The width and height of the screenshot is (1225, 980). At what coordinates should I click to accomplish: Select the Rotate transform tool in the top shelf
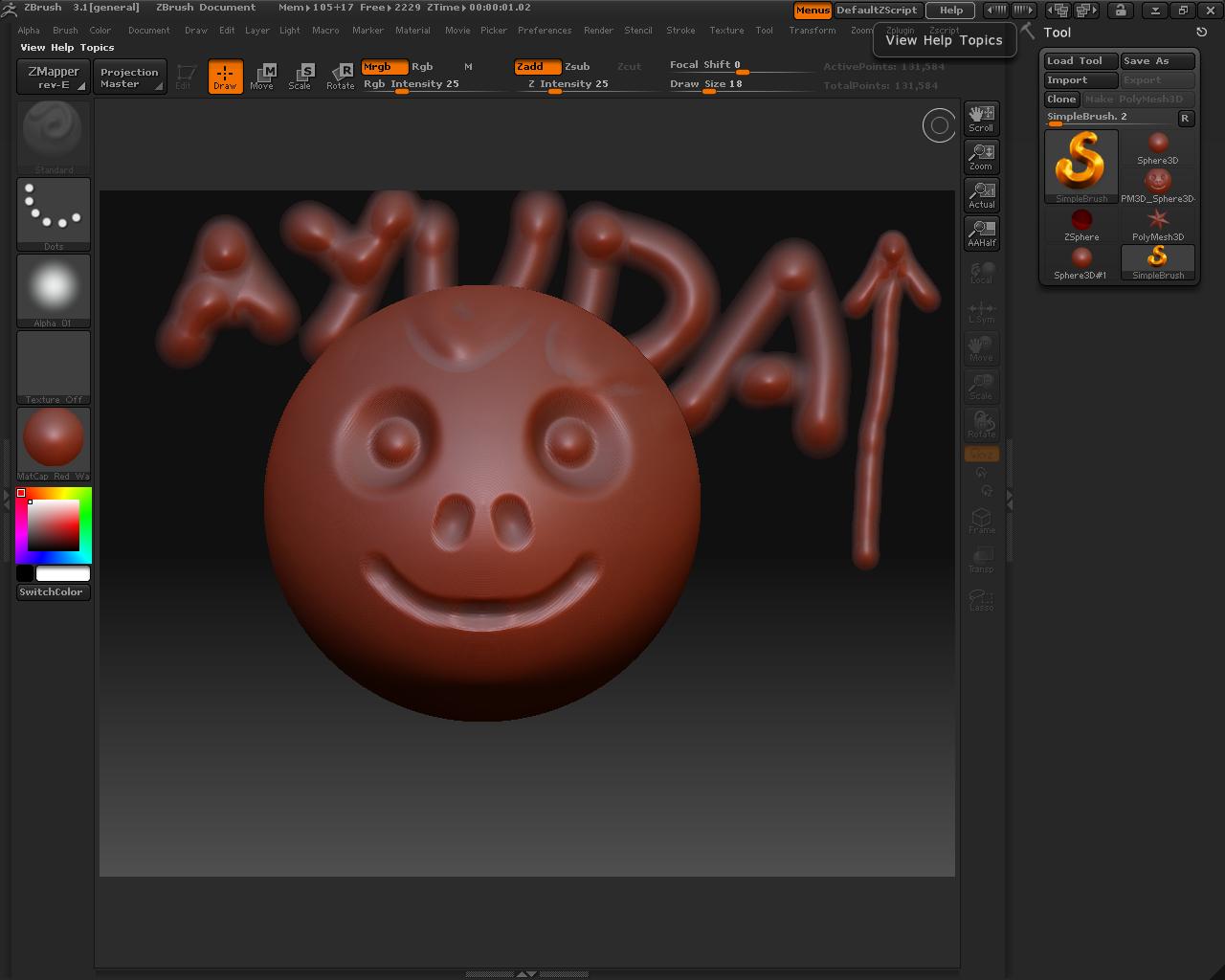click(x=340, y=77)
